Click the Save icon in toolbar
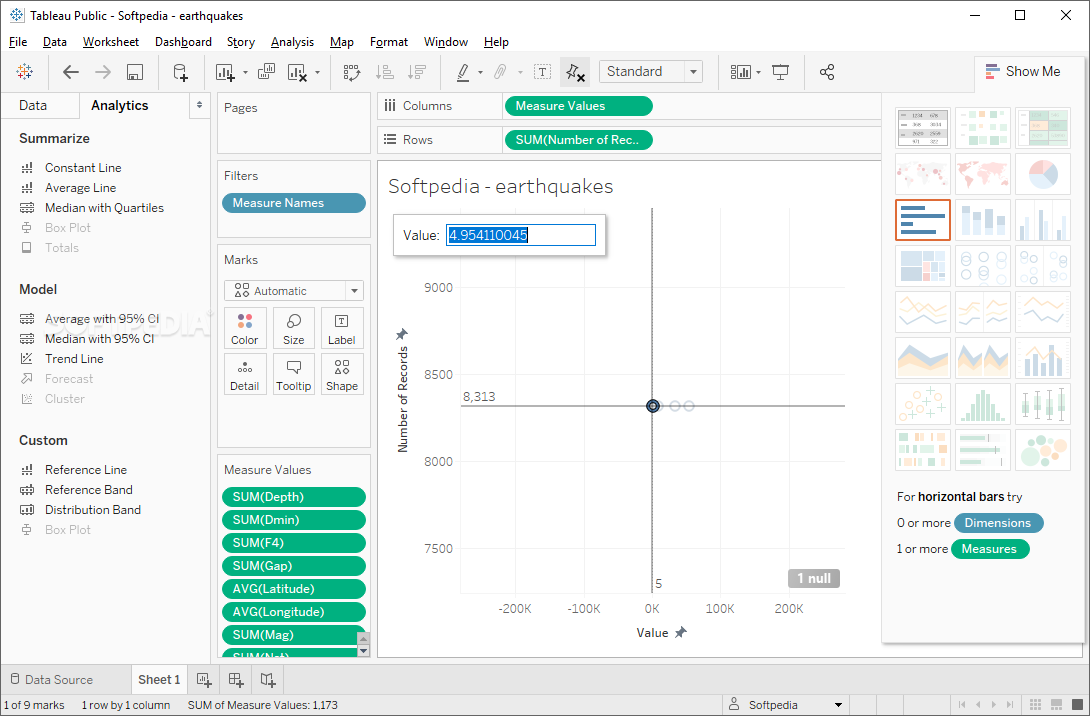1090x716 pixels. 135,72
